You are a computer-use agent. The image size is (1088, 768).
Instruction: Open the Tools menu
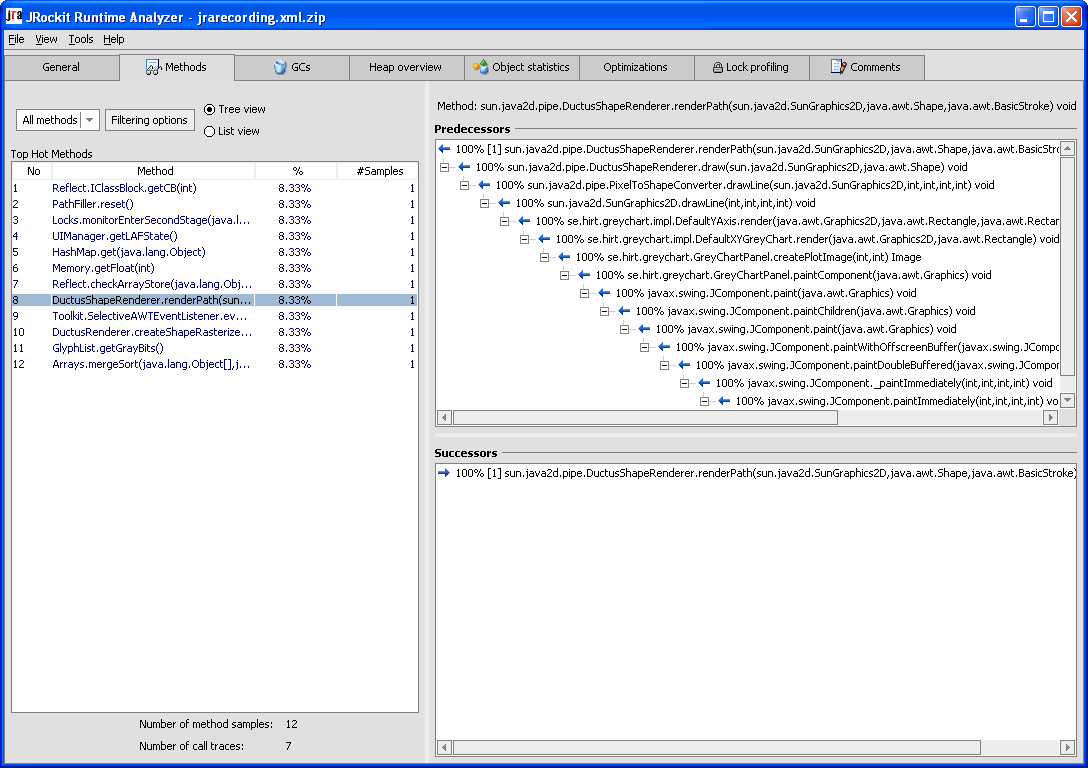80,40
